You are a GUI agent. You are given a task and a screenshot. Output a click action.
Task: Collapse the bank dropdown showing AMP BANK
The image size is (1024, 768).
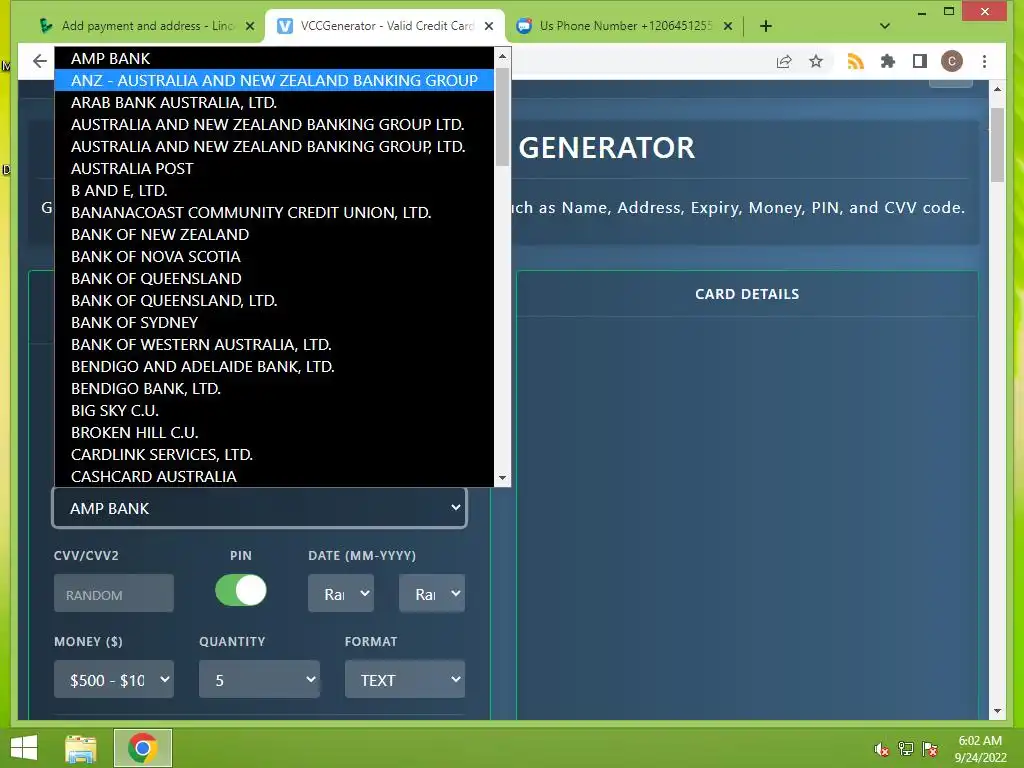coord(259,508)
